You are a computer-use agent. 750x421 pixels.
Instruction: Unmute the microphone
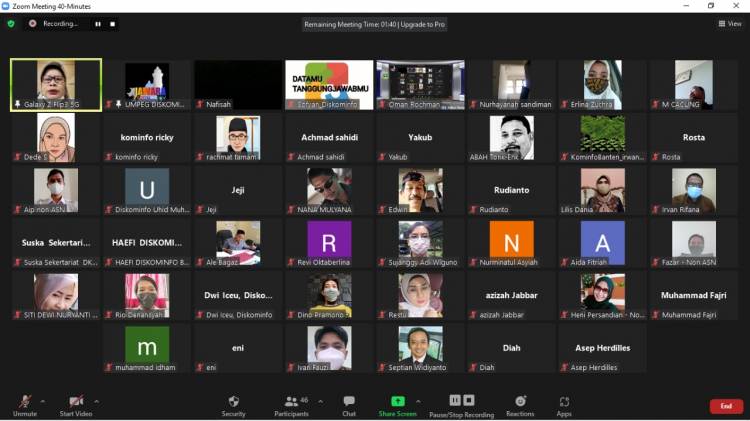pos(25,406)
